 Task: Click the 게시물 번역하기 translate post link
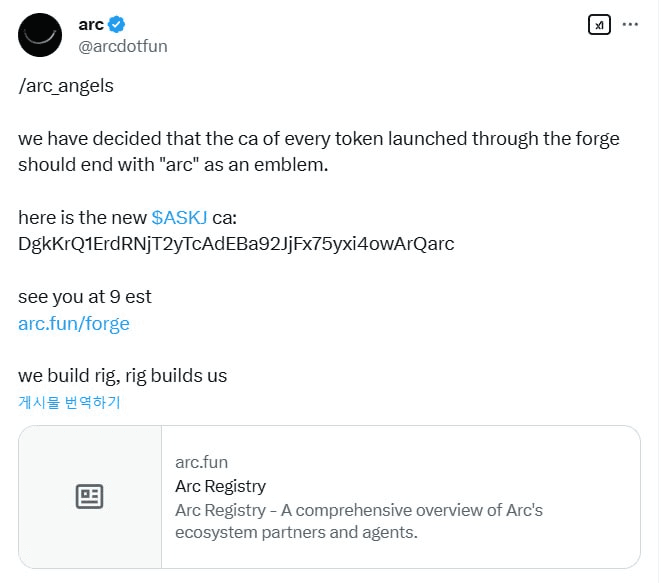[70, 402]
